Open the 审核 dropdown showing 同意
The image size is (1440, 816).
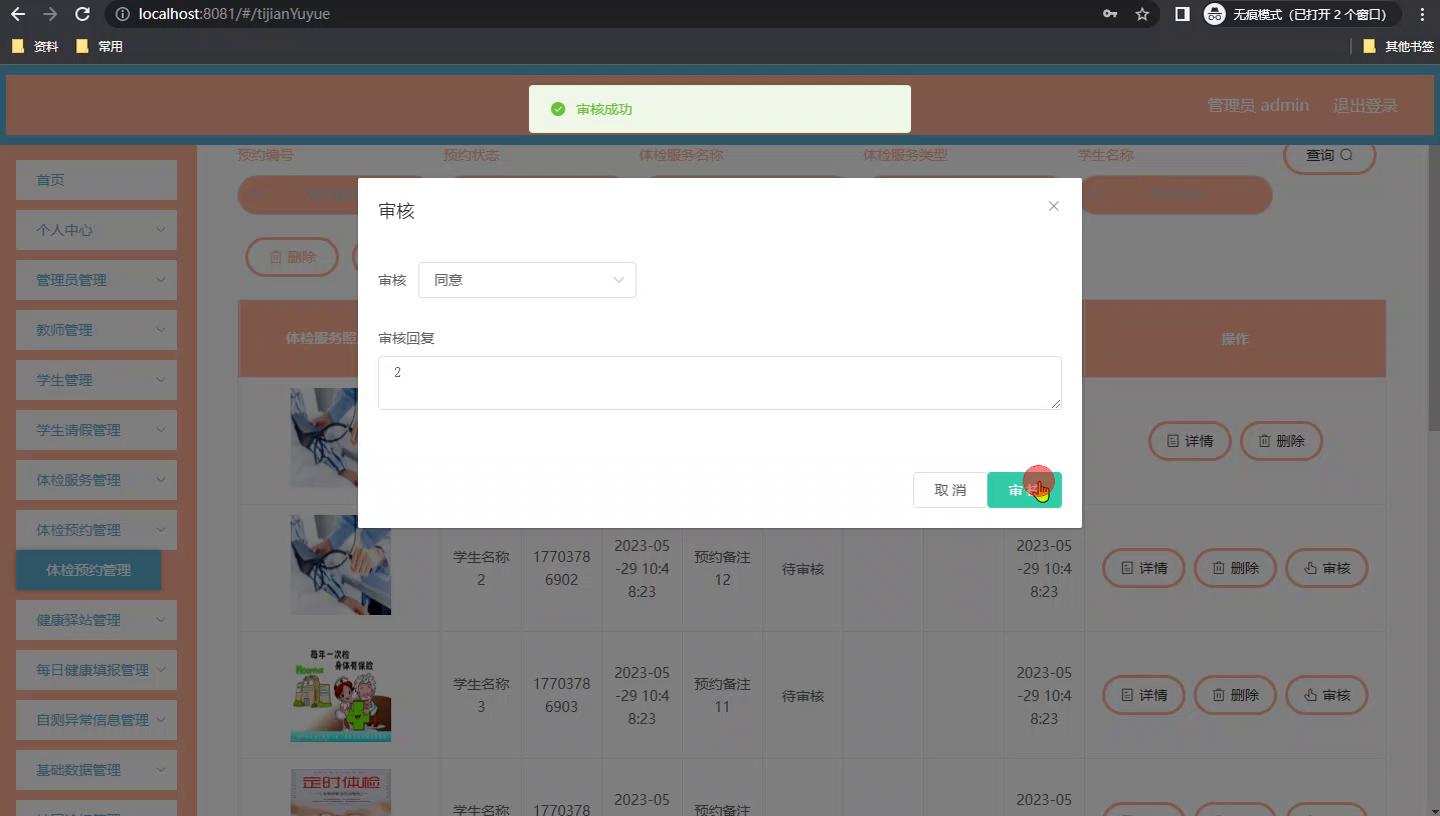(x=527, y=280)
